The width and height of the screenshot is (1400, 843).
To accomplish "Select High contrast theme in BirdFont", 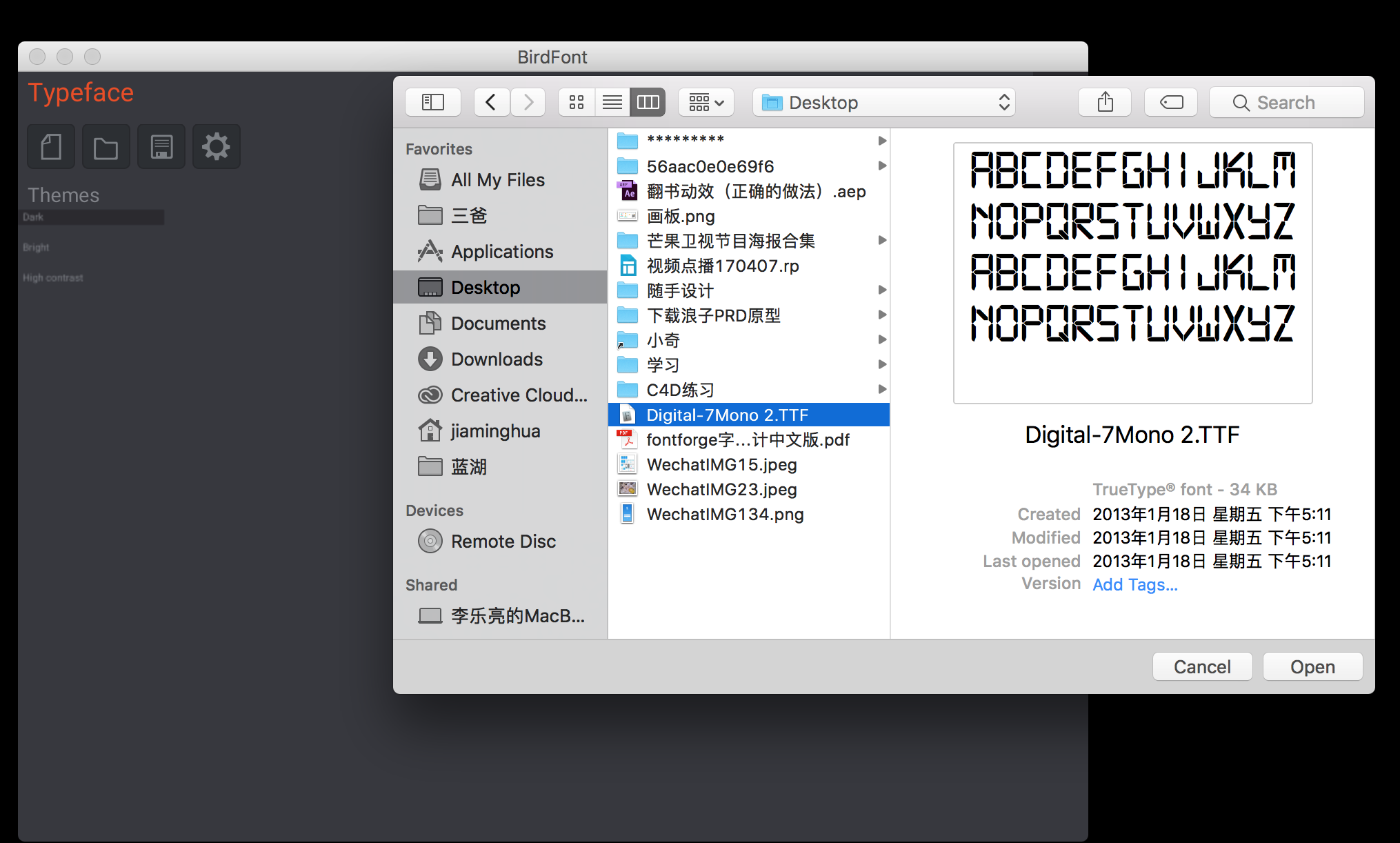I will coord(53,277).
